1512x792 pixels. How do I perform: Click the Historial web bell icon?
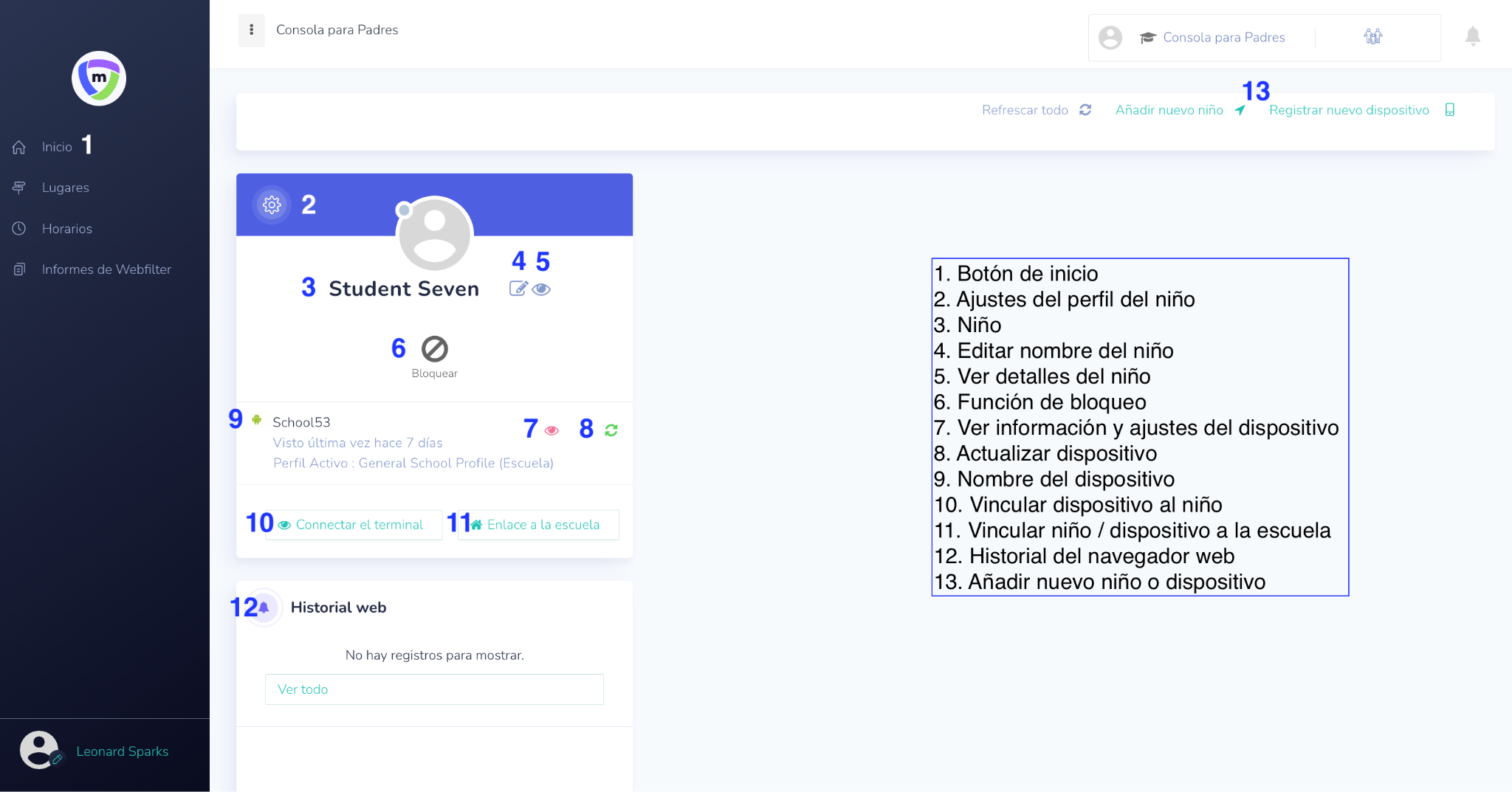point(264,607)
